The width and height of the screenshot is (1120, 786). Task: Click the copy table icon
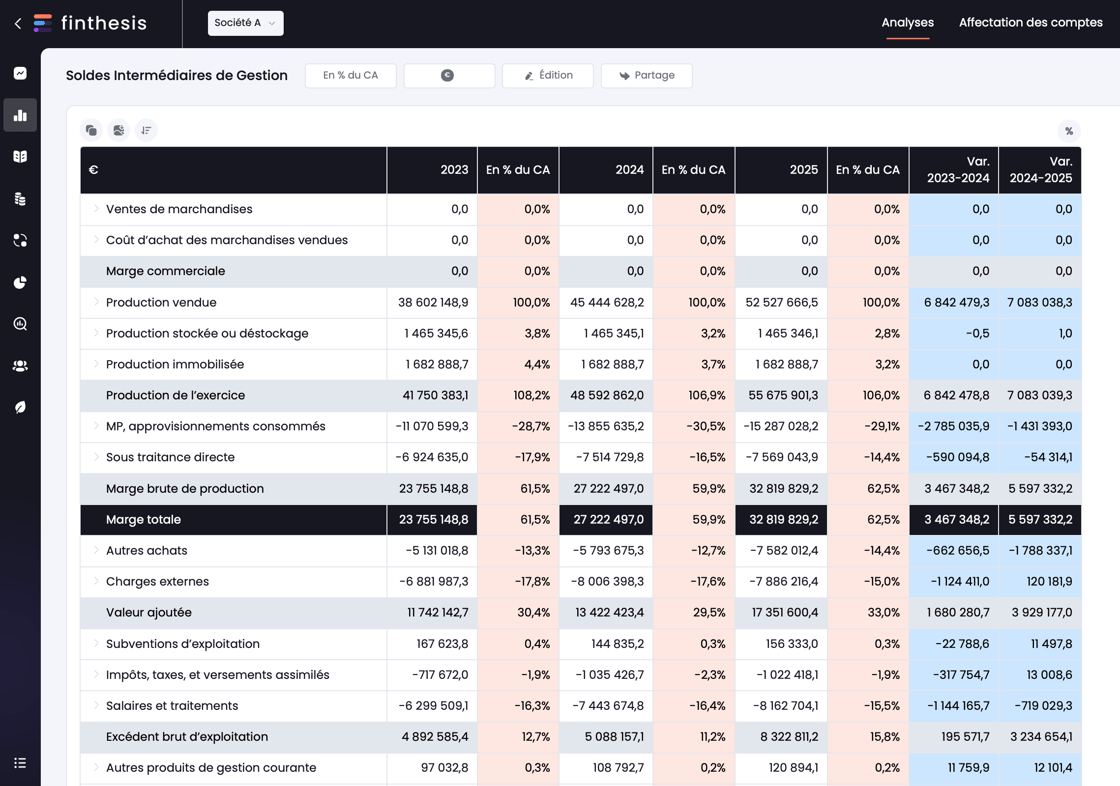(x=91, y=130)
